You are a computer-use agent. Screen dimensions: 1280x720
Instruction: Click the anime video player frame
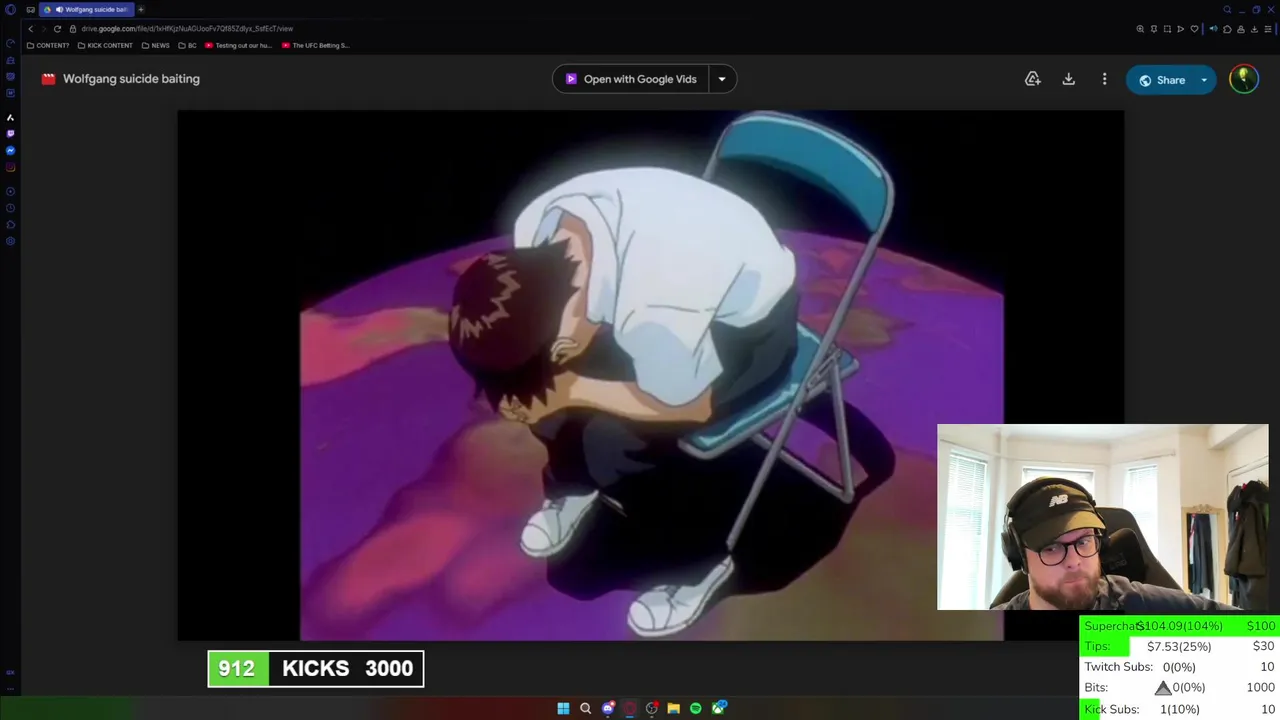(x=651, y=375)
